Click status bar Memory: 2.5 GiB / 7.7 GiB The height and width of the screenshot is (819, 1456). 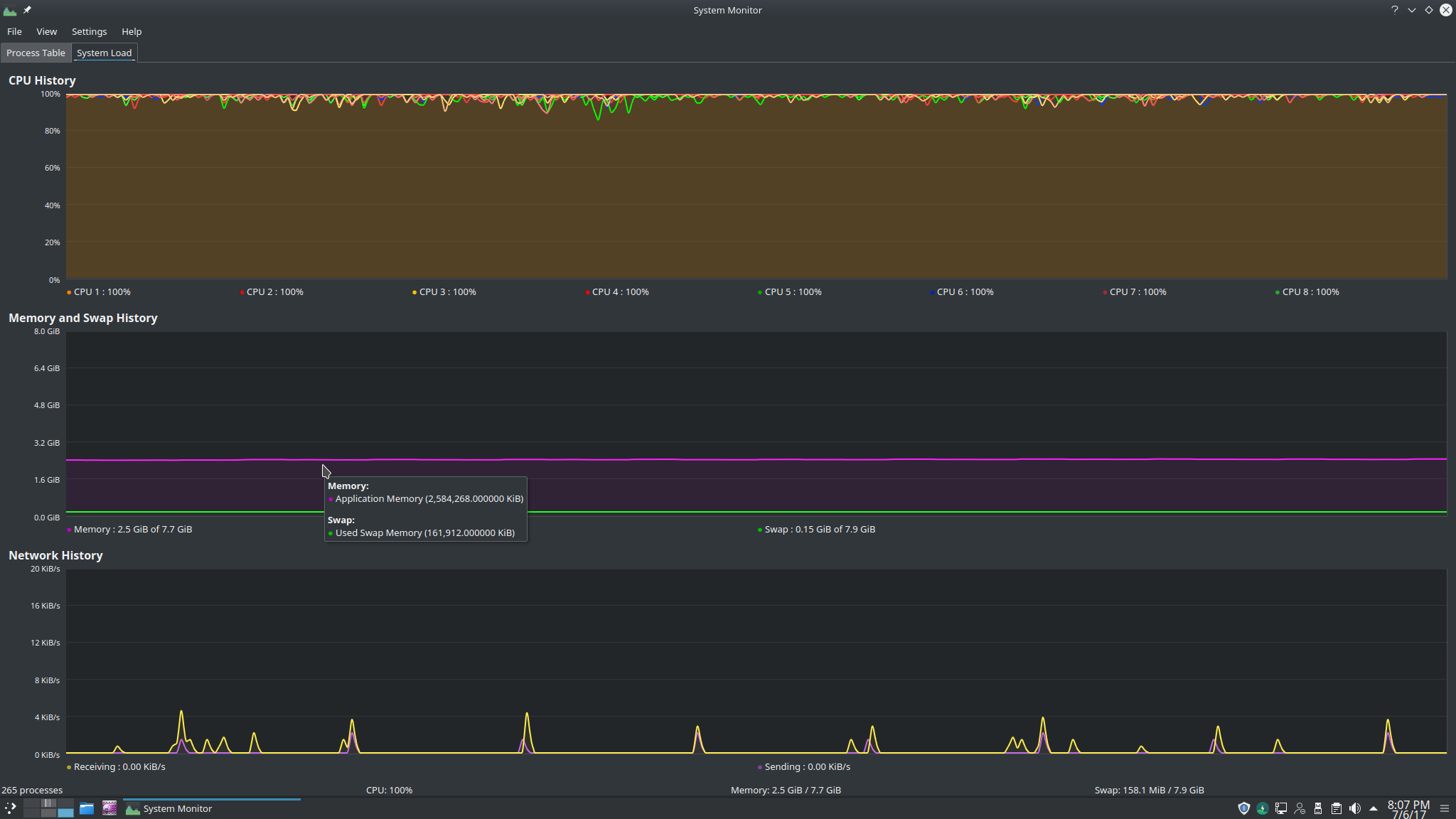coord(786,790)
